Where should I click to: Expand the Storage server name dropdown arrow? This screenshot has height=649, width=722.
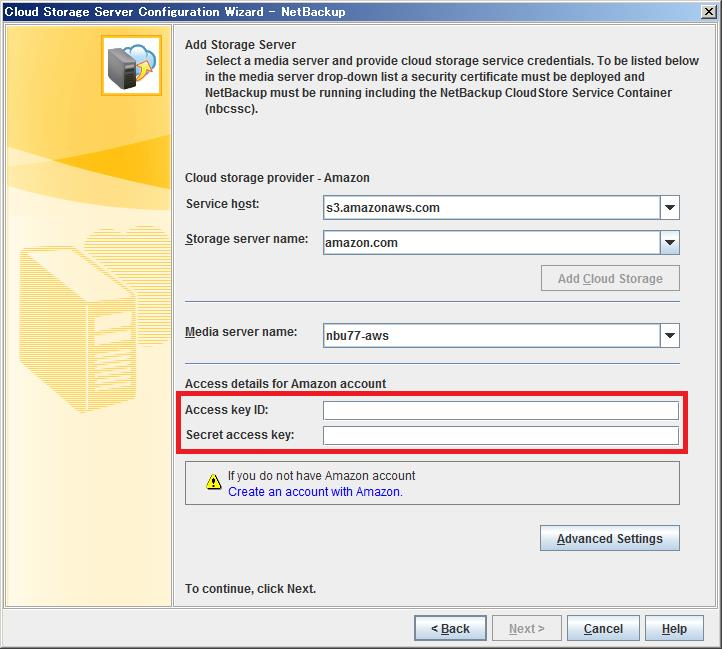tap(670, 243)
